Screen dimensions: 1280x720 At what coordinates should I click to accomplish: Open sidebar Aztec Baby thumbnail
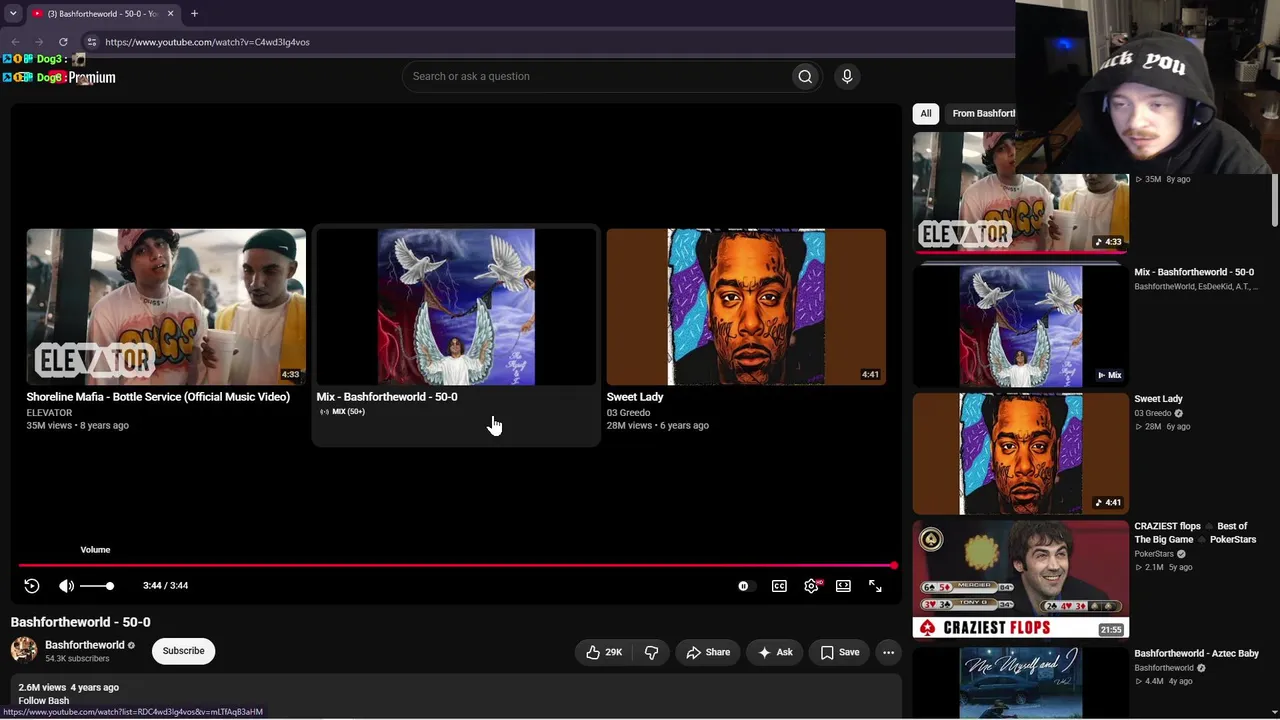[x=1020, y=683]
